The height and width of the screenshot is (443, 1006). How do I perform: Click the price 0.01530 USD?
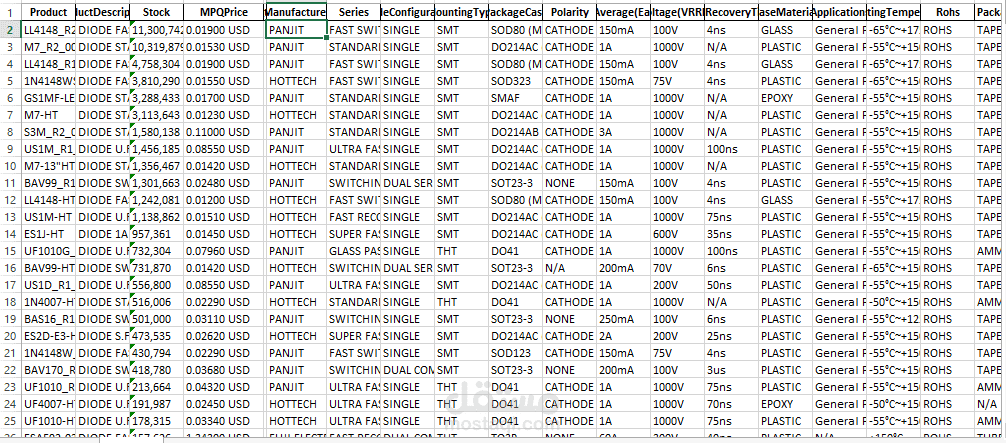[222, 47]
